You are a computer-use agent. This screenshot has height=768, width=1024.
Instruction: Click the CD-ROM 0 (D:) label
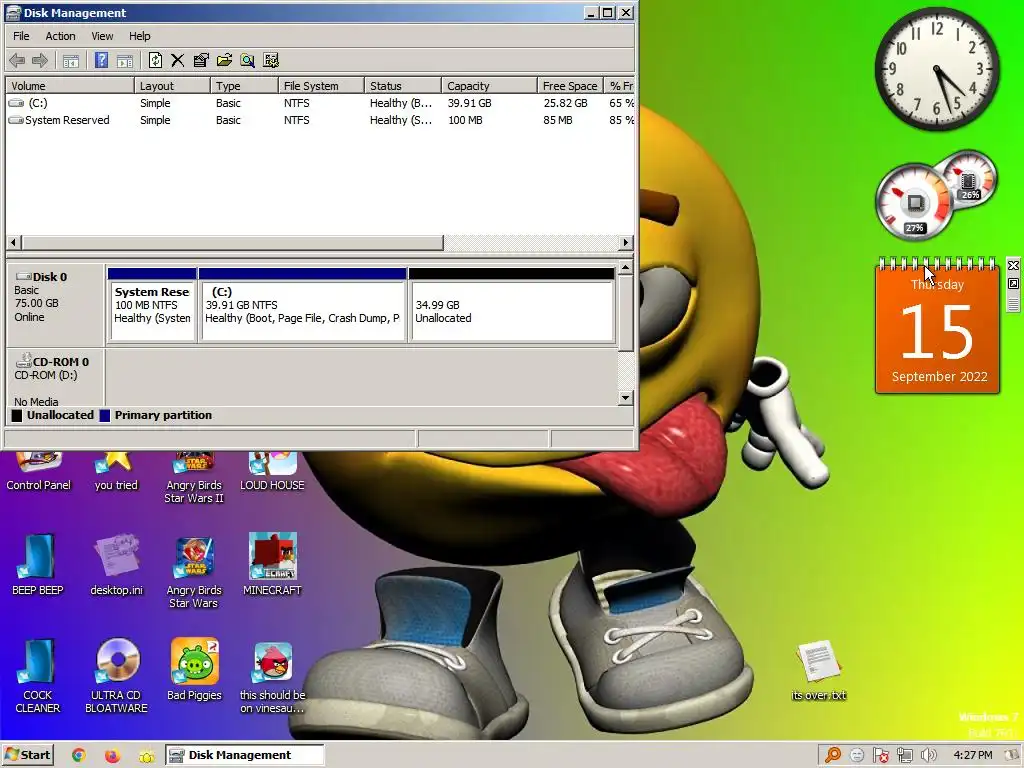click(55, 378)
